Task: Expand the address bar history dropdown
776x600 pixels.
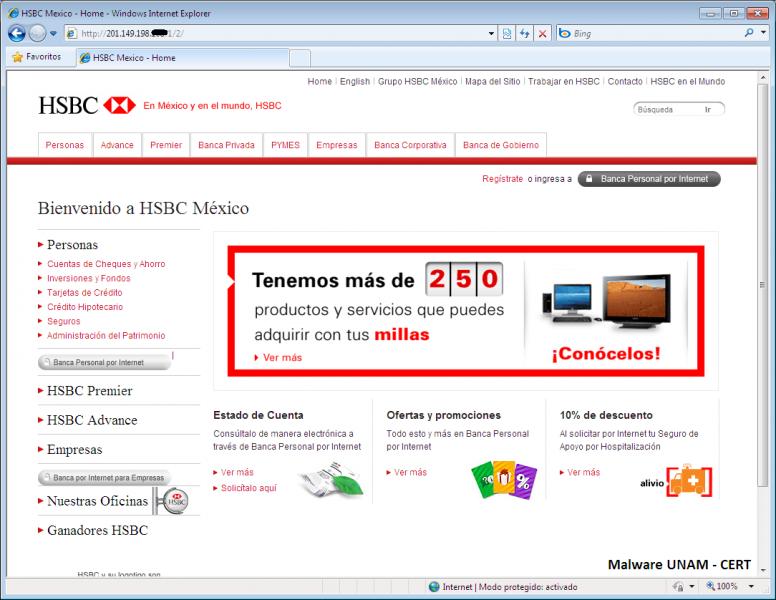Action: (x=491, y=34)
